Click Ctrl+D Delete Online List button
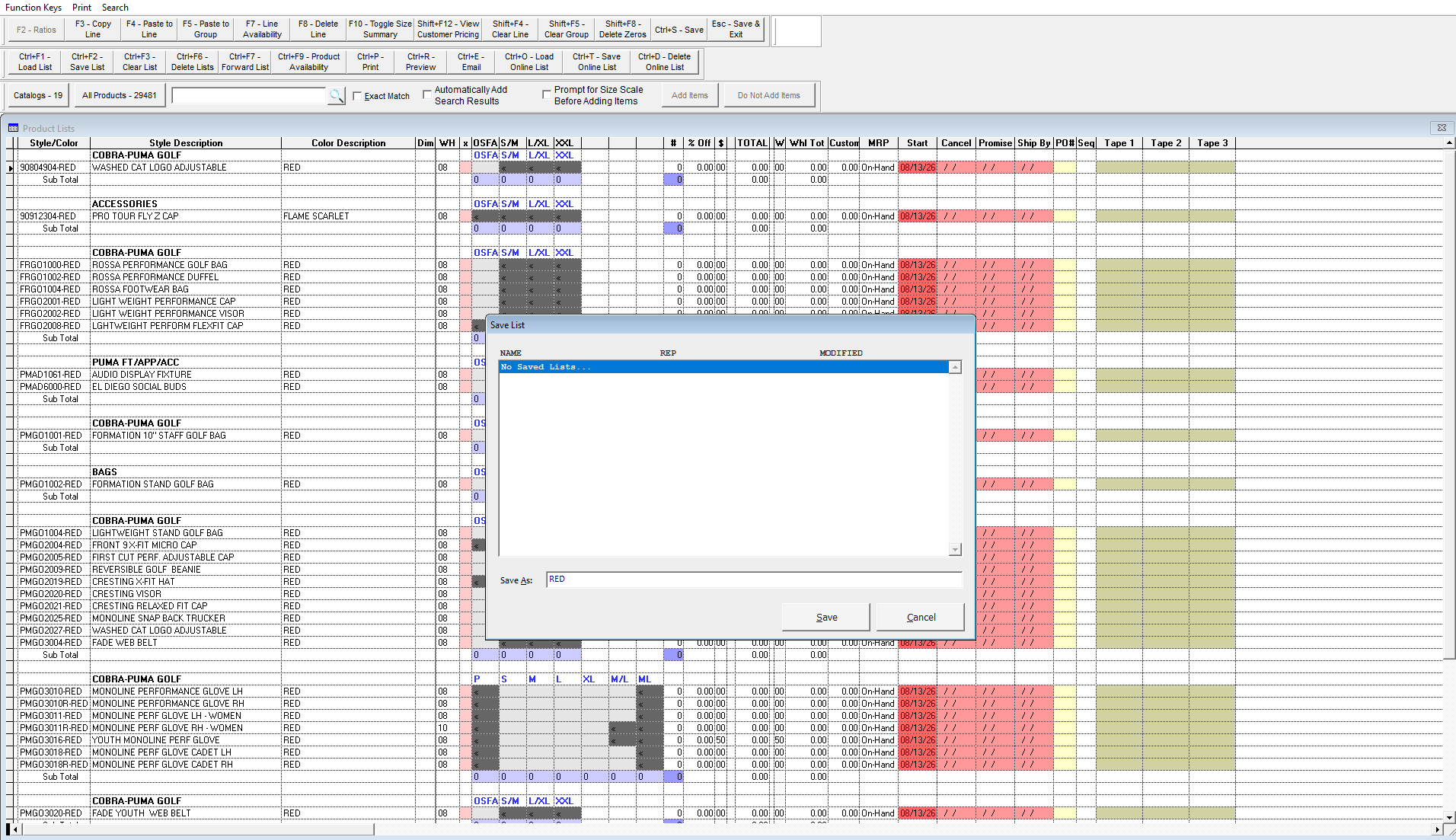The height and width of the screenshot is (840, 1456). 665,62
